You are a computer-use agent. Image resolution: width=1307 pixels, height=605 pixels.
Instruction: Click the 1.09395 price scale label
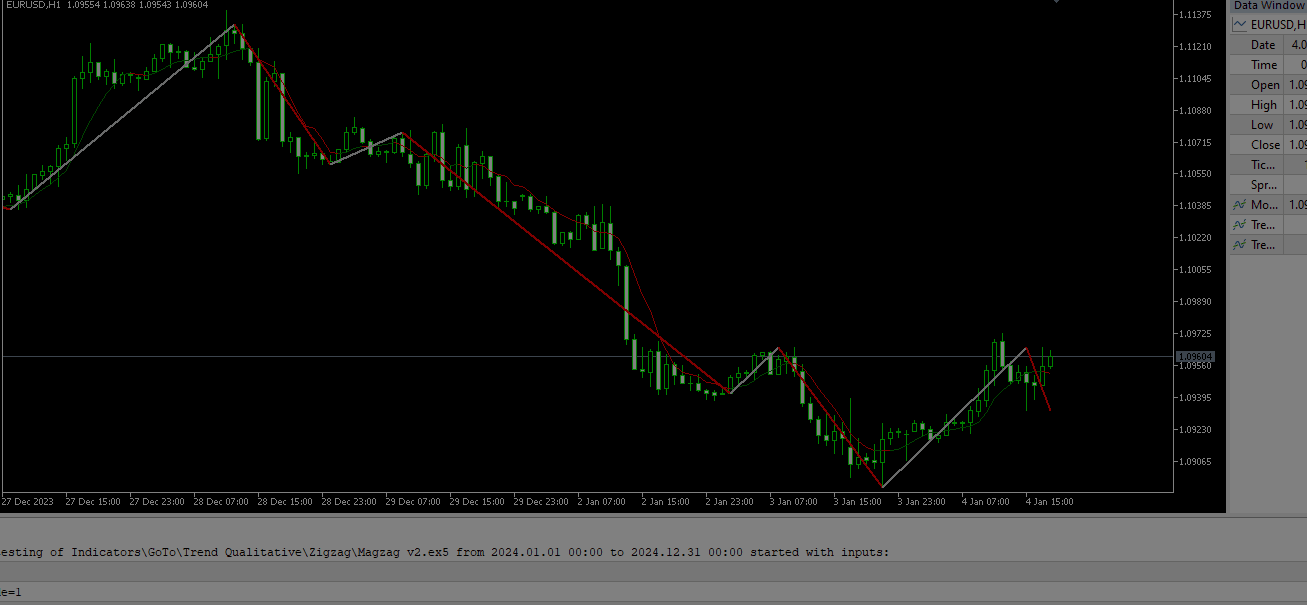[x=1195, y=398]
